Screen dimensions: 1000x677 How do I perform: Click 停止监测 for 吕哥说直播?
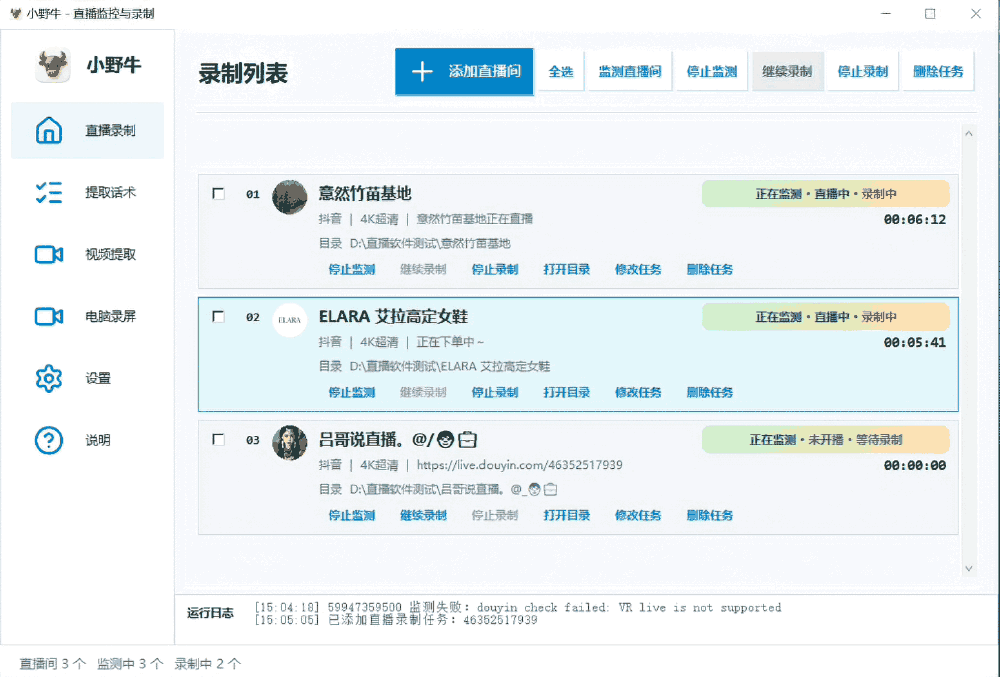coord(351,516)
